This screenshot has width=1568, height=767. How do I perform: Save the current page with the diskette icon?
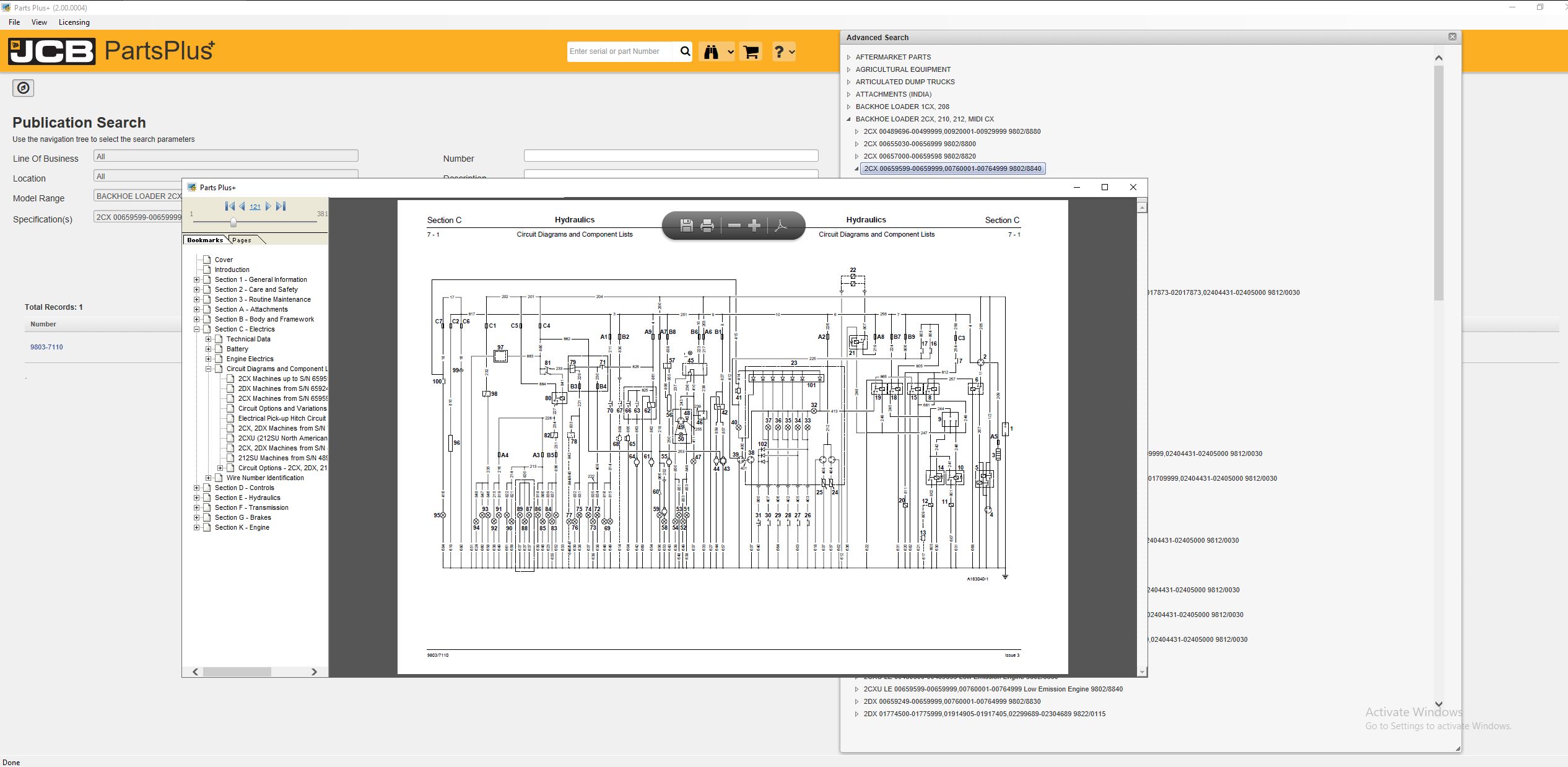click(686, 226)
